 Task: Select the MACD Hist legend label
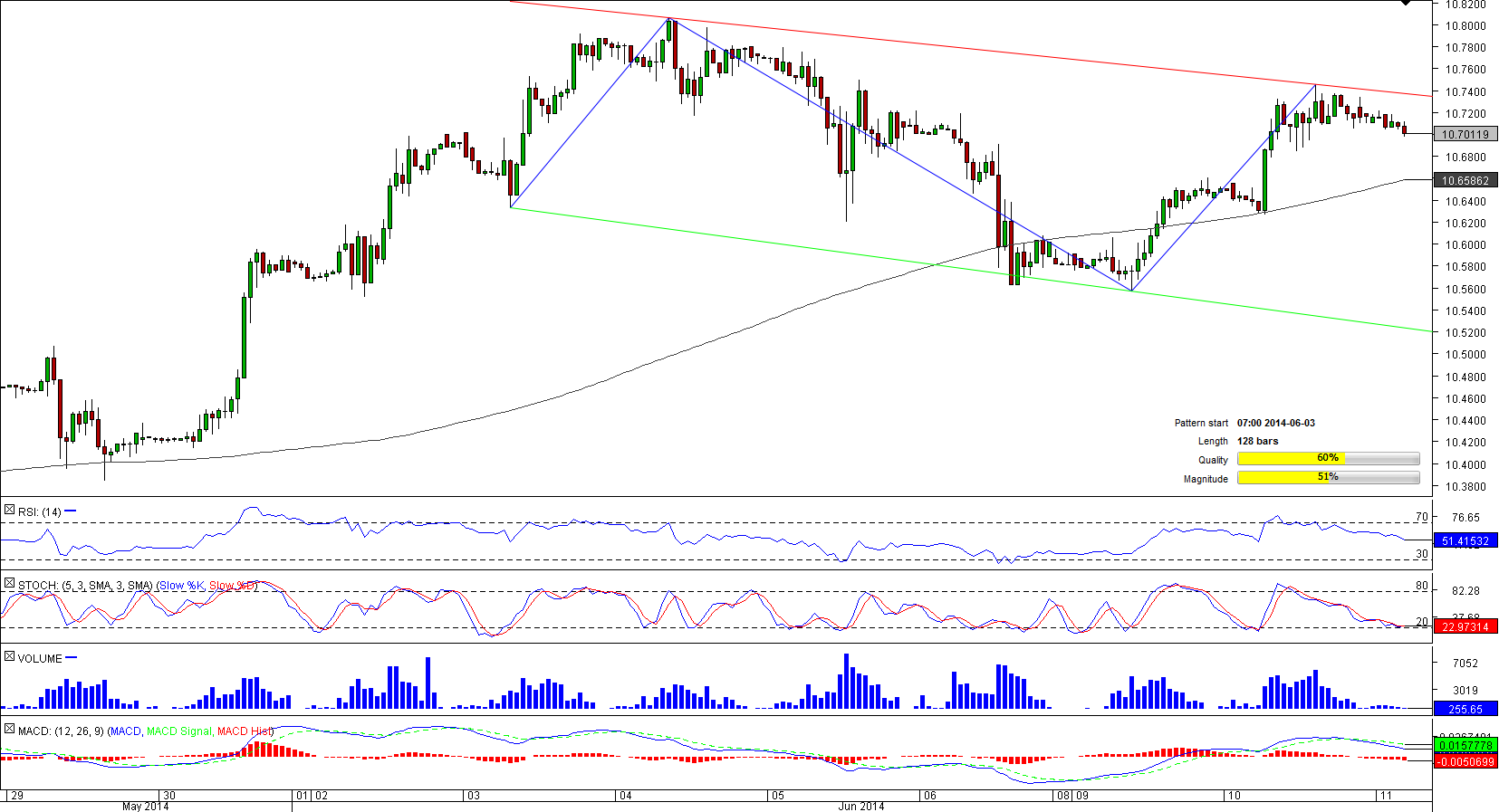pyautogui.click(x=244, y=731)
